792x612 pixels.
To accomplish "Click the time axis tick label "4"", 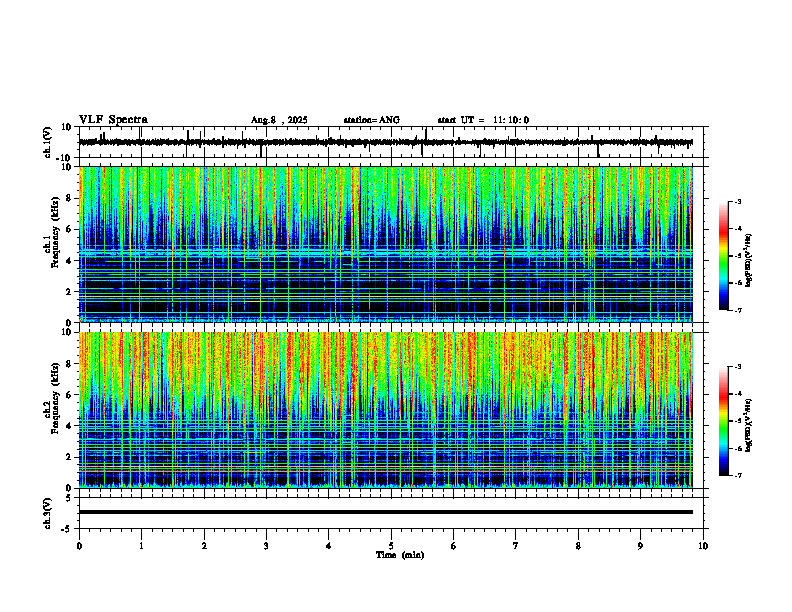I will point(329,546).
